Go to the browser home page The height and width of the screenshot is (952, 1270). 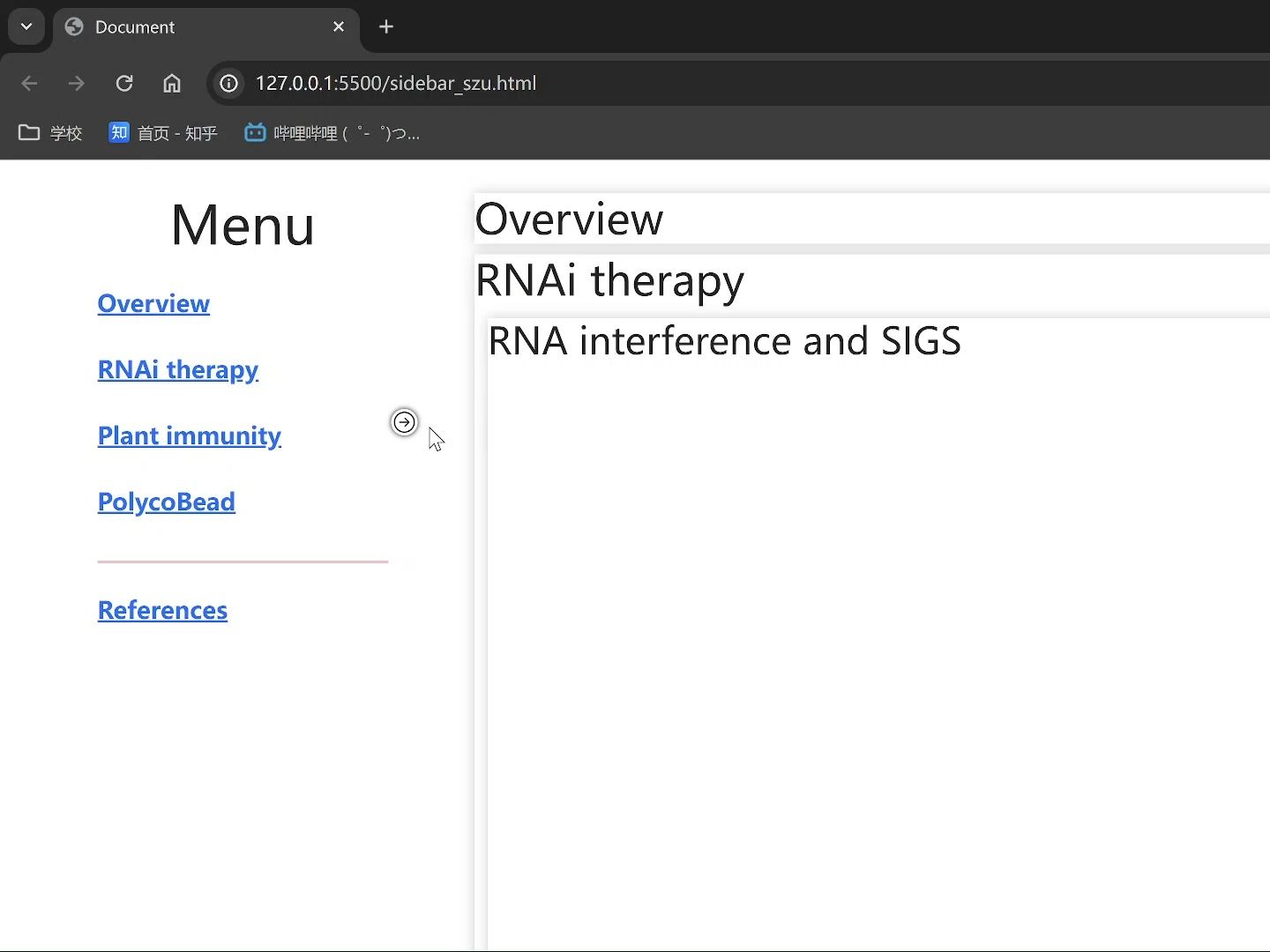click(x=172, y=83)
